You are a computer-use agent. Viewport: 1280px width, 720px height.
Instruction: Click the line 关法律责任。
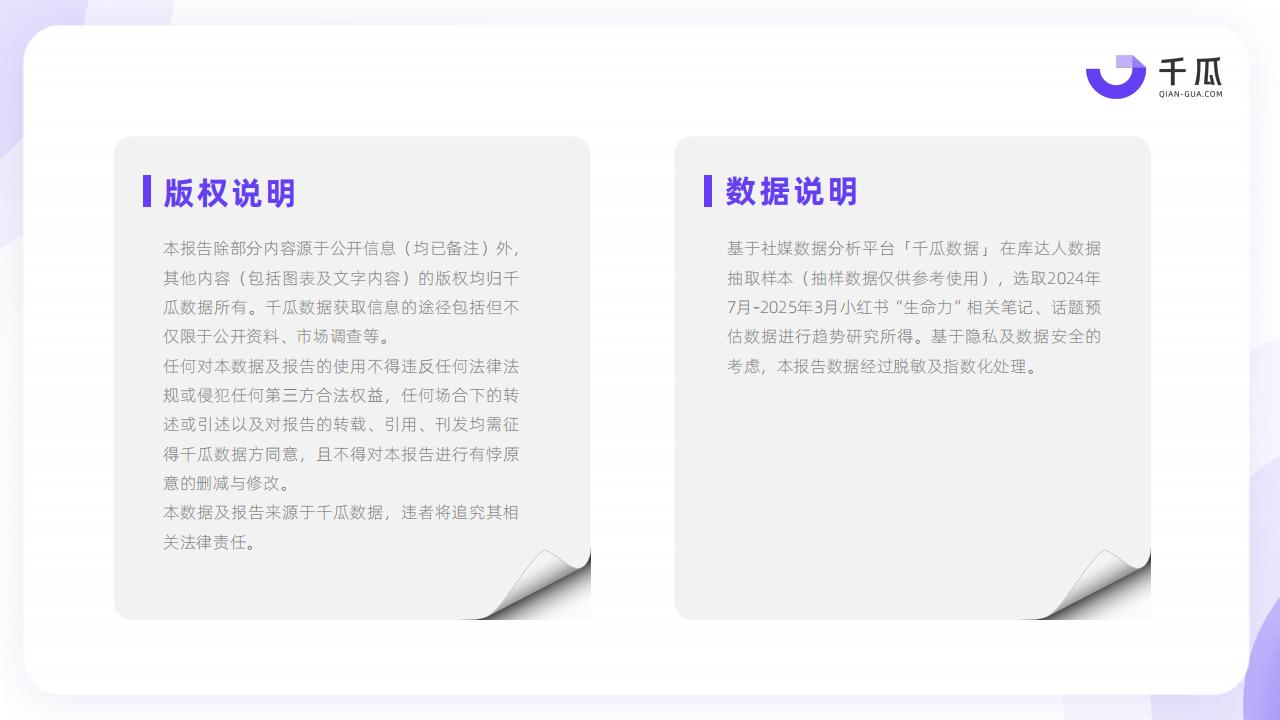(x=209, y=542)
